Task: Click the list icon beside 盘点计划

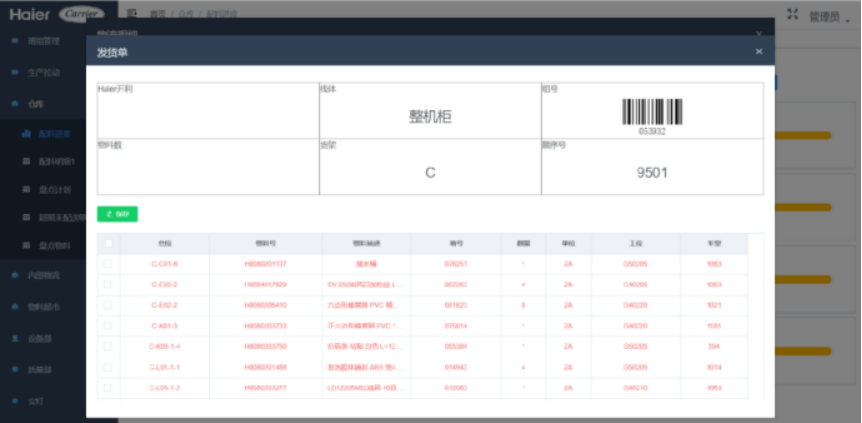Action: pyautogui.click(x=27, y=189)
